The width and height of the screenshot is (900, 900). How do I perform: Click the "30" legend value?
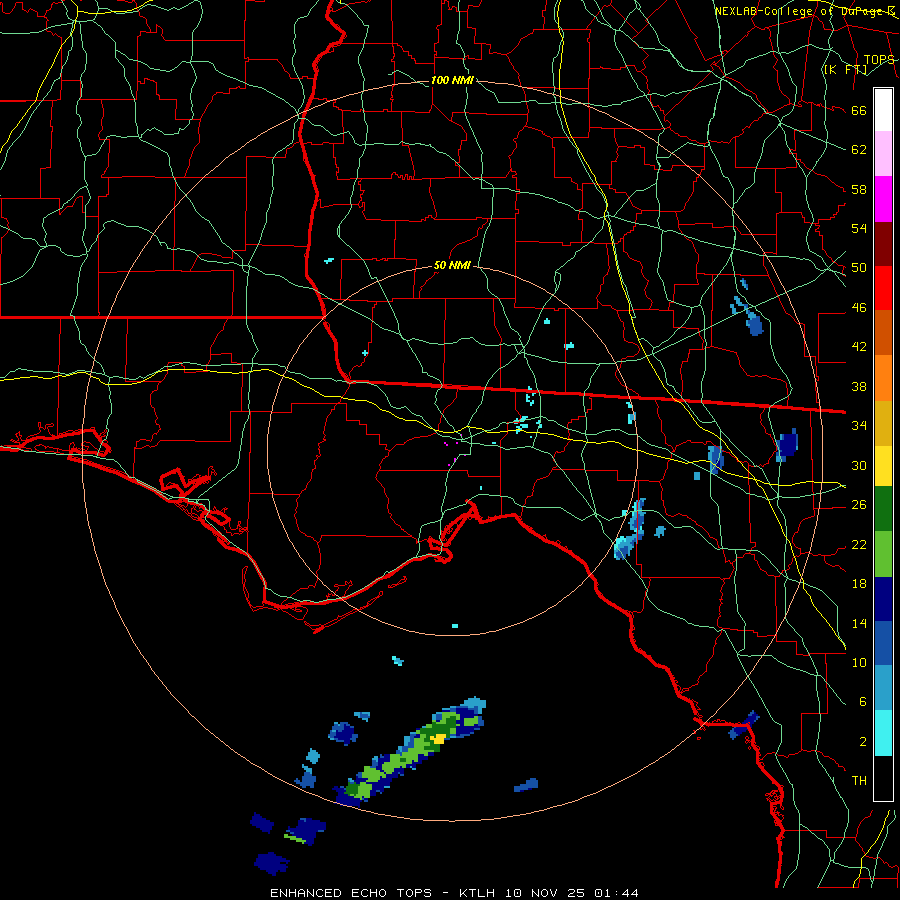[x=859, y=465]
